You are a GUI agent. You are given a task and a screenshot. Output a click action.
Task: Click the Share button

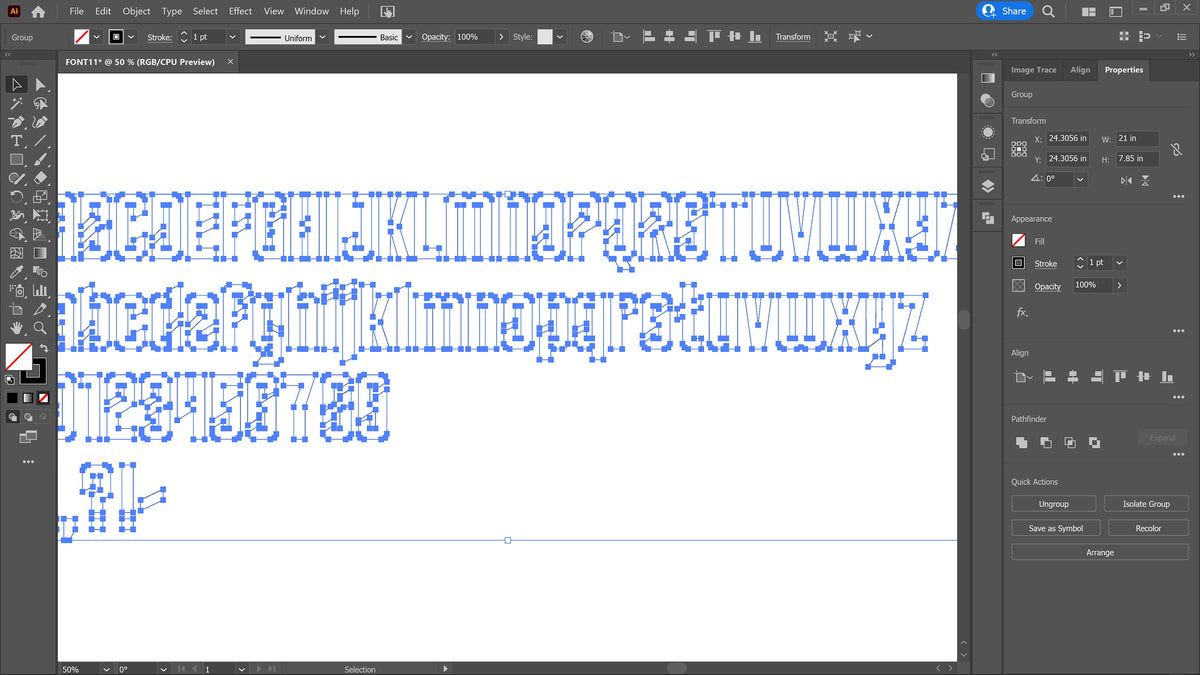[1004, 11]
